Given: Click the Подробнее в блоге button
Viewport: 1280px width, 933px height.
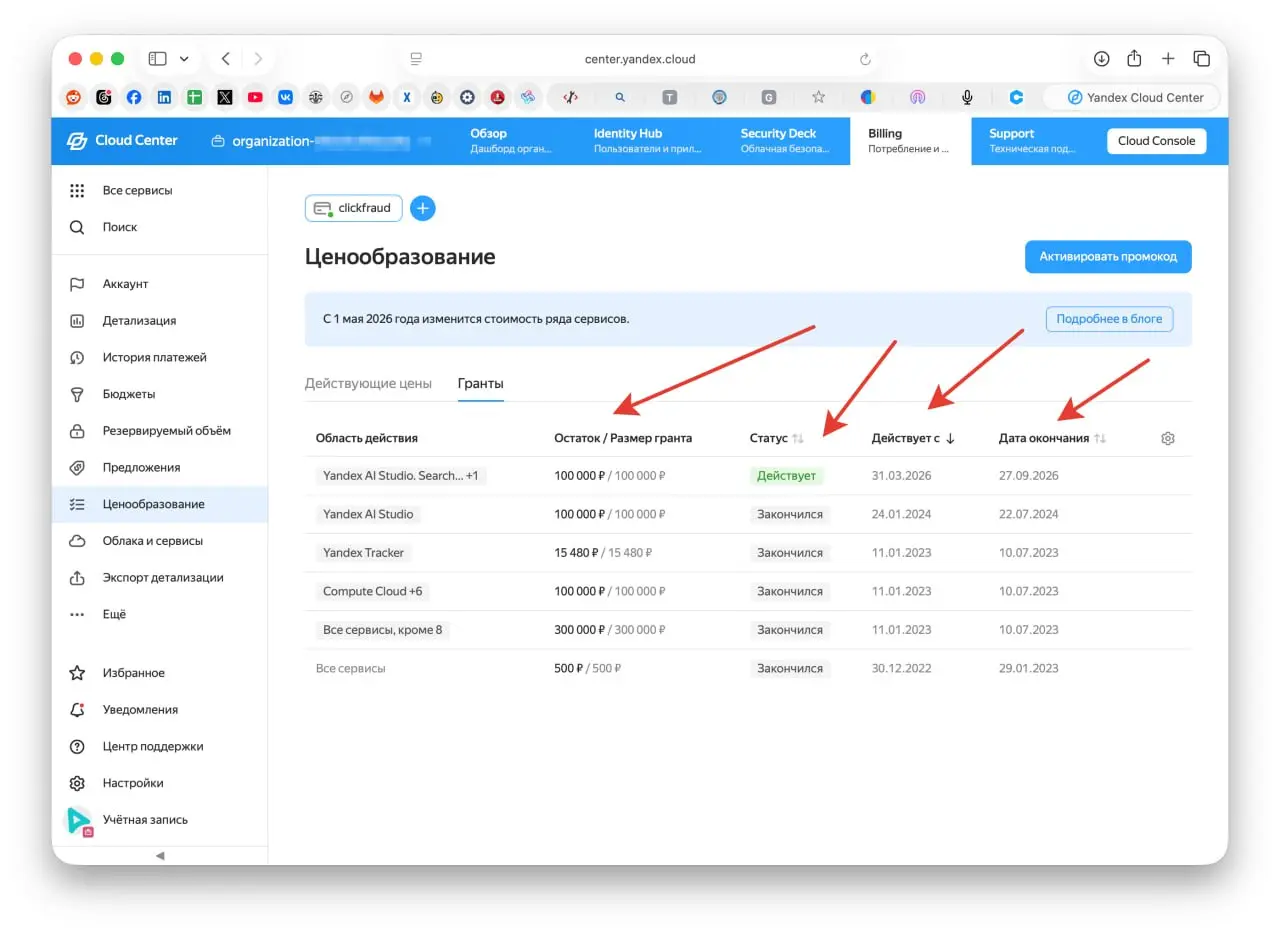Looking at the screenshot, I should (1109, 319).
